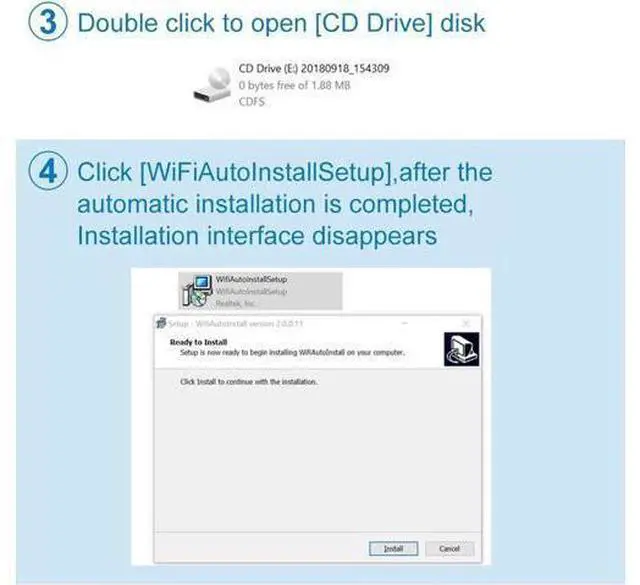640x585 pixels.
Task: Click the CDFS file system label
Action: pos(251,101)
